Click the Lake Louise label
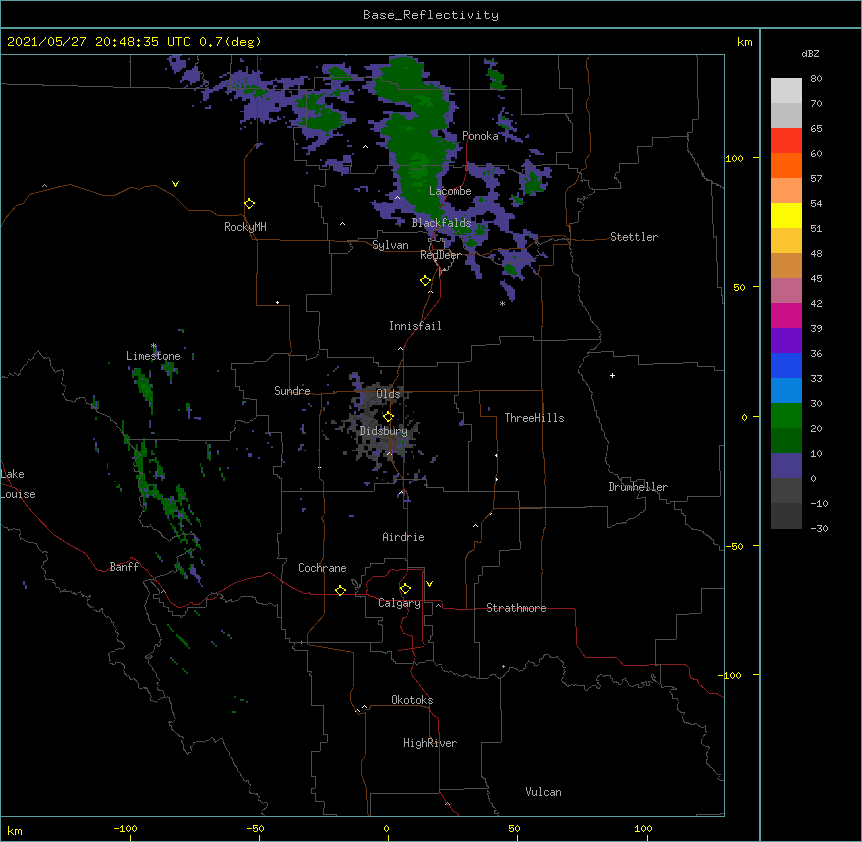The width and height of the screenshot is (862, 842). pos(18,484)
